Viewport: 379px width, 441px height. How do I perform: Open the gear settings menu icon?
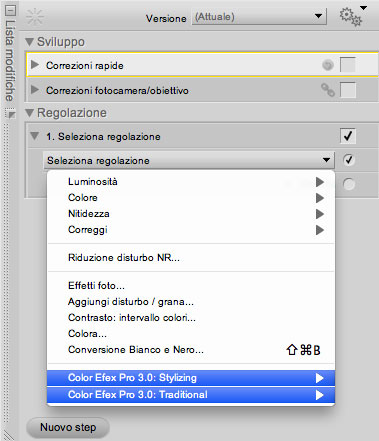[352, 17]
